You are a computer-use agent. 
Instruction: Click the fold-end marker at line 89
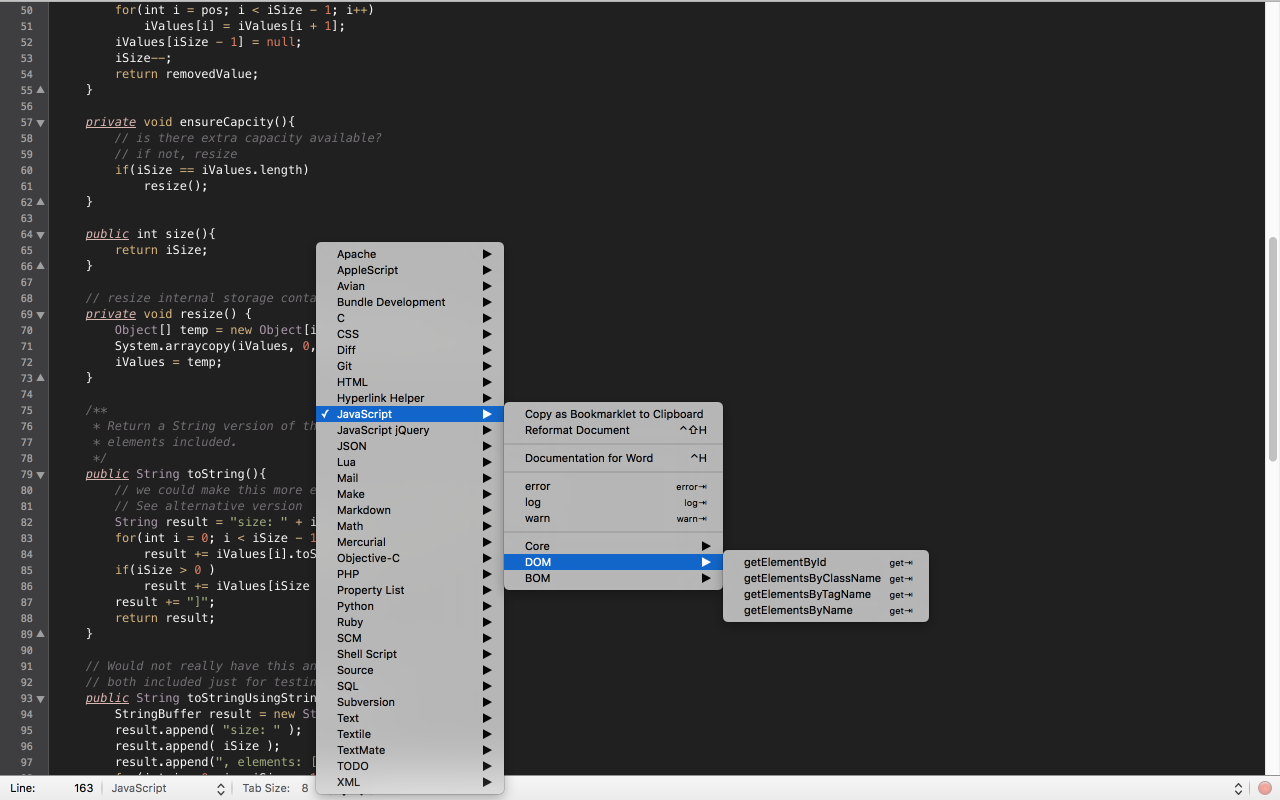40,634
